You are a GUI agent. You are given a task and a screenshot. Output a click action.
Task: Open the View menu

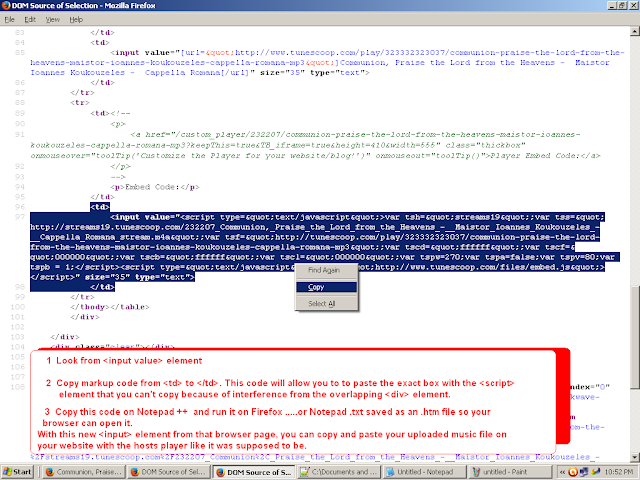click(52, 20)
